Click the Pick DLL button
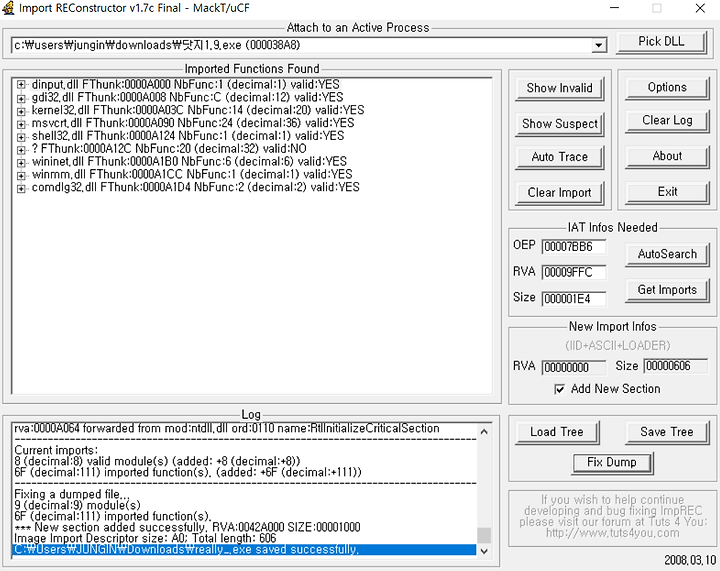The height and width of the screenshot is (571, 720). [661, 42]
